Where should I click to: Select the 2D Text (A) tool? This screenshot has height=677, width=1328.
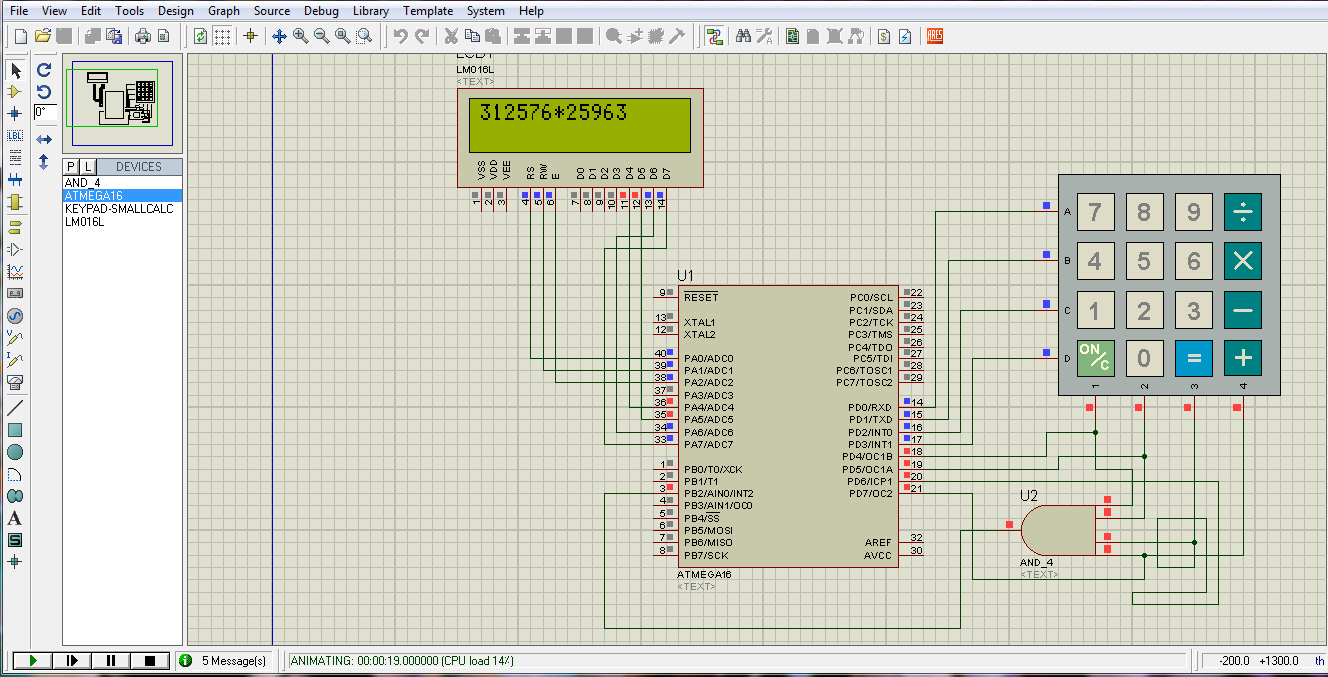point(15,518)
